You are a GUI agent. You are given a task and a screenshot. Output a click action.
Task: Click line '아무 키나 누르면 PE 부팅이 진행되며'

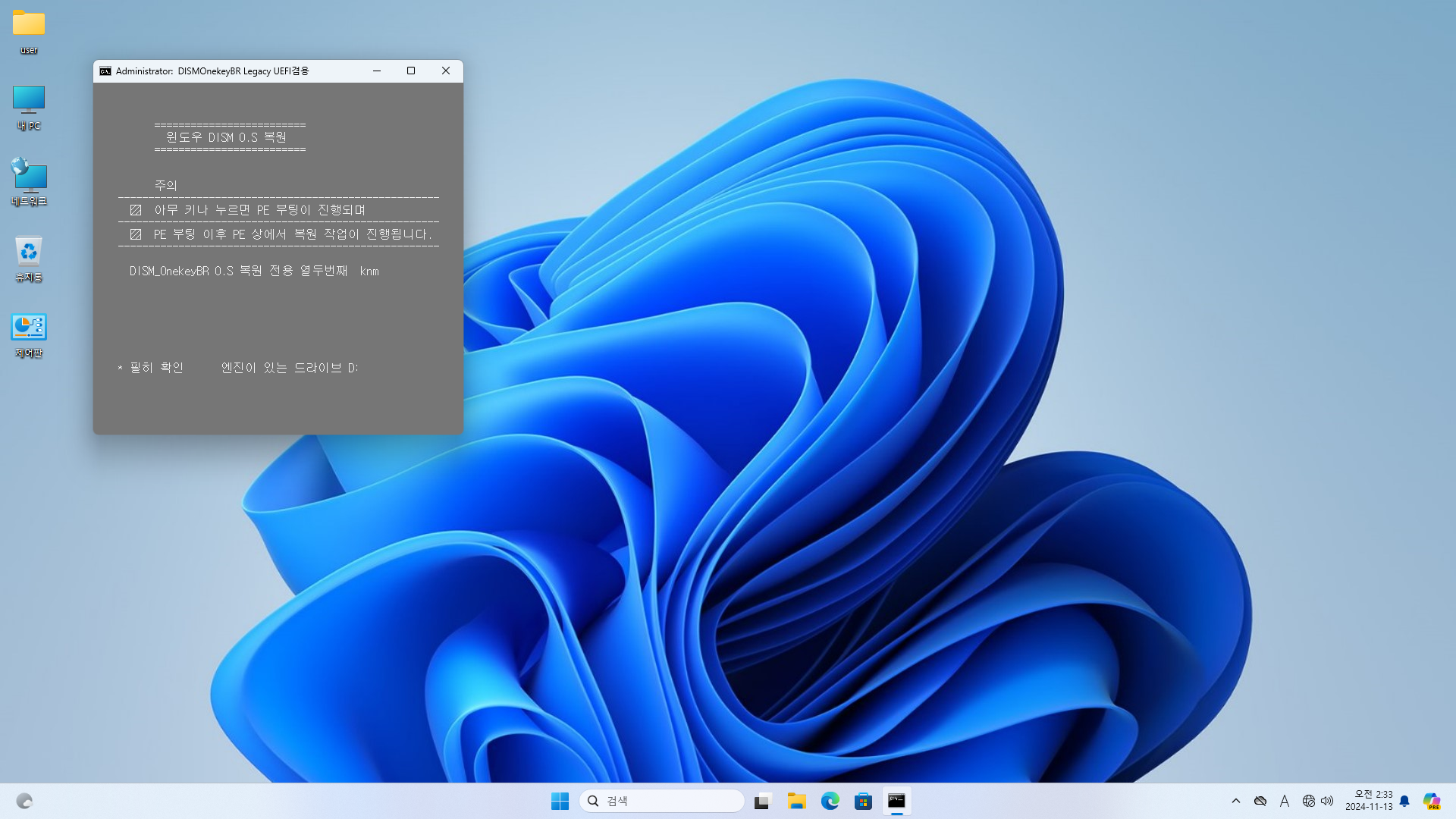tap(259, 210)
